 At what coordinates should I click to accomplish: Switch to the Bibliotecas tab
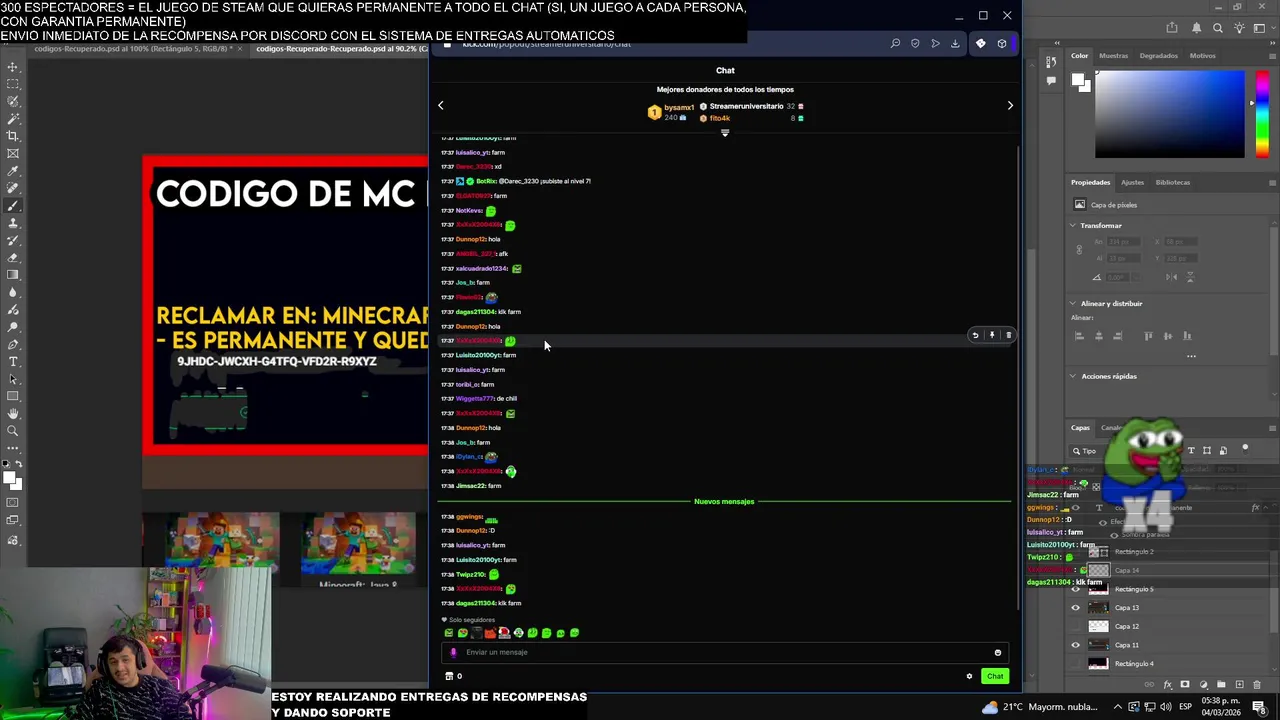[x=1173, y=183]
